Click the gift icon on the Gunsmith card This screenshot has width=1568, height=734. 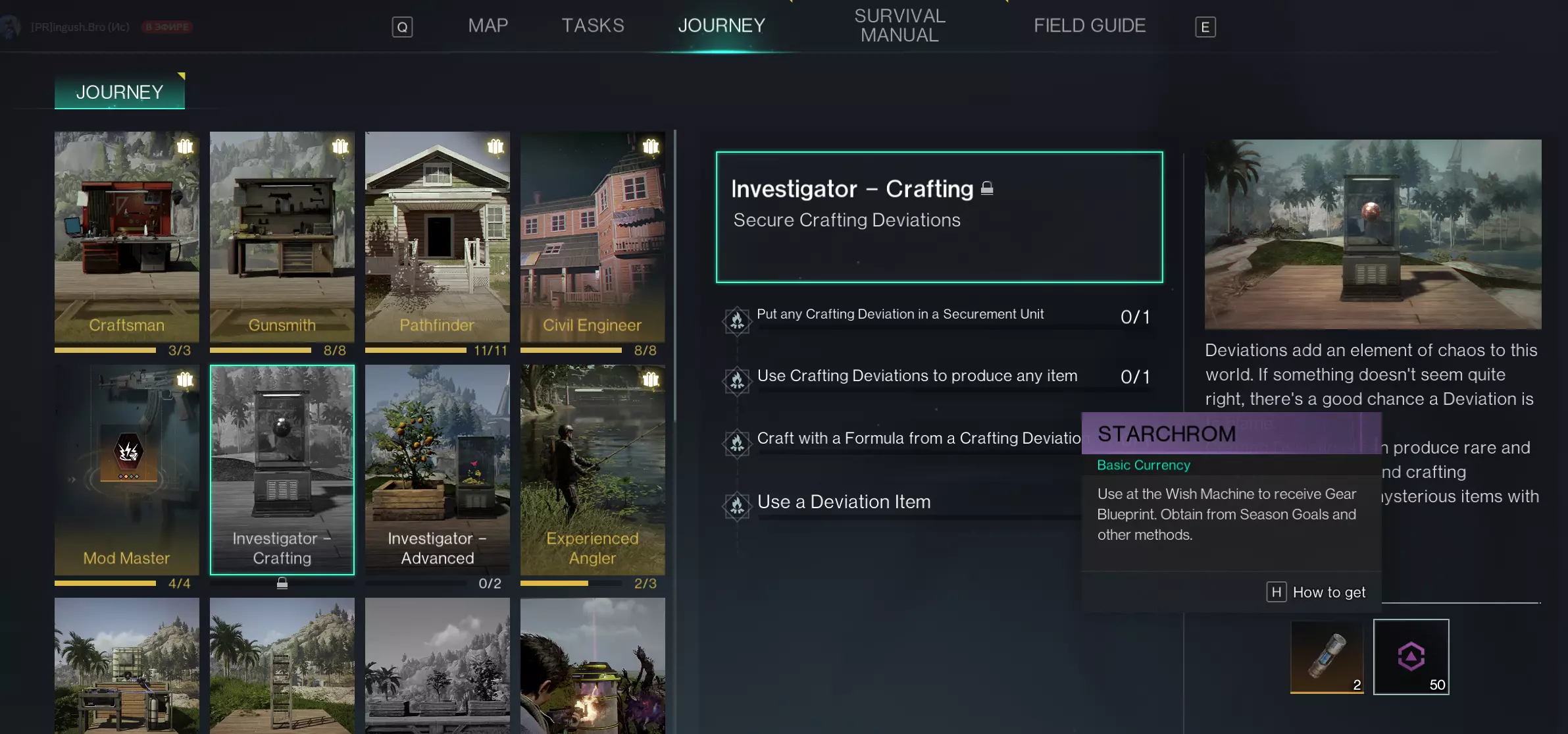tap(340, 146)
